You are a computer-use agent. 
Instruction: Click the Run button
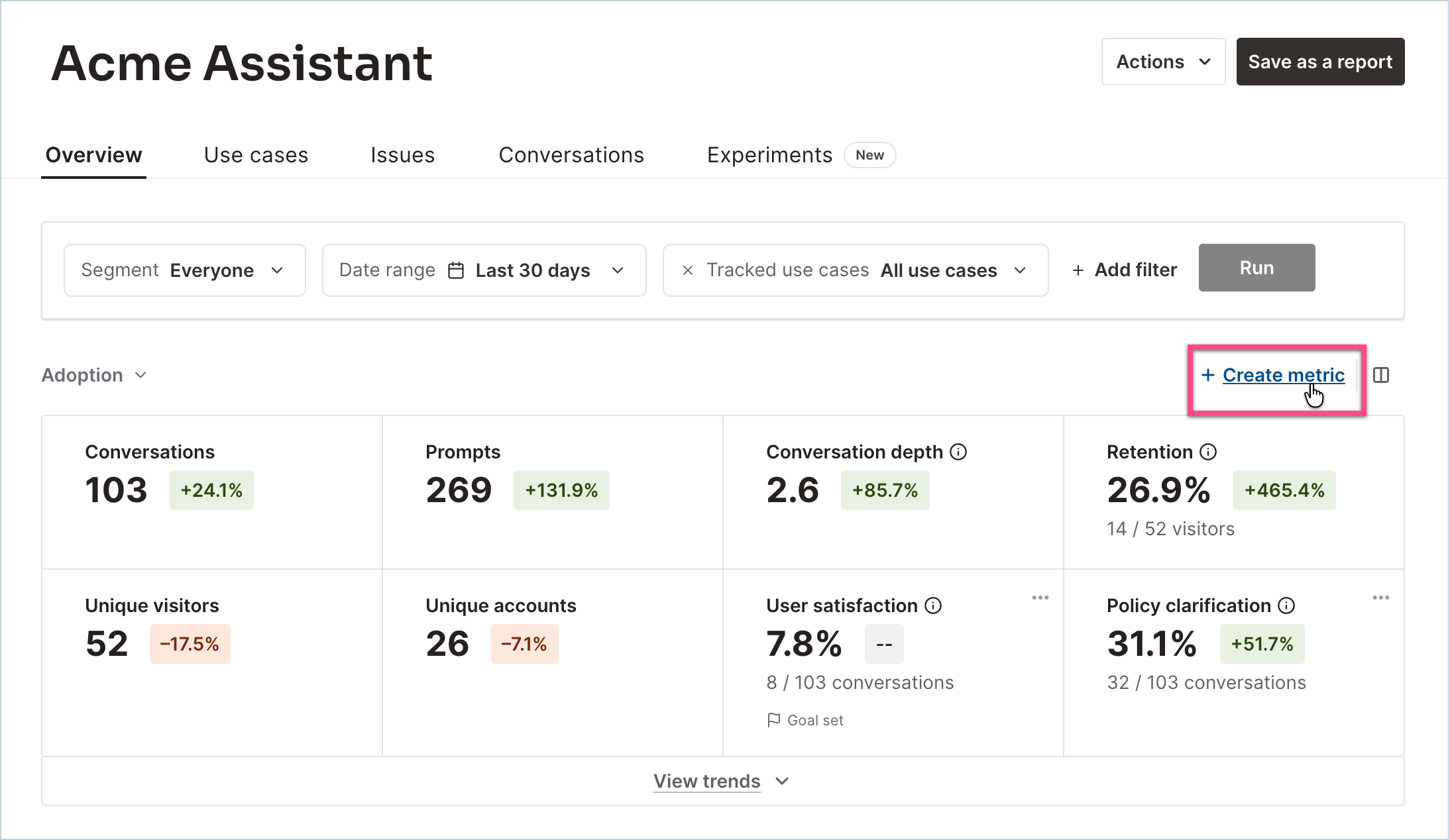pos(1256,268)
